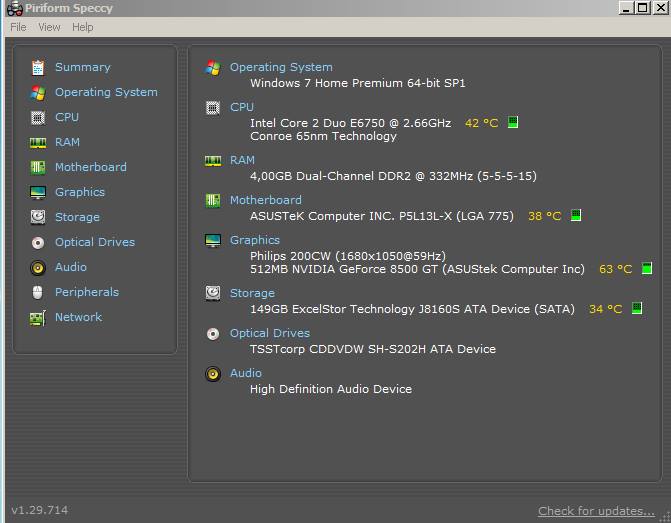Screen dimensions: 671x523
Task: Click the 34 °C storage temperature value
Action: click(x=605, y=309)
